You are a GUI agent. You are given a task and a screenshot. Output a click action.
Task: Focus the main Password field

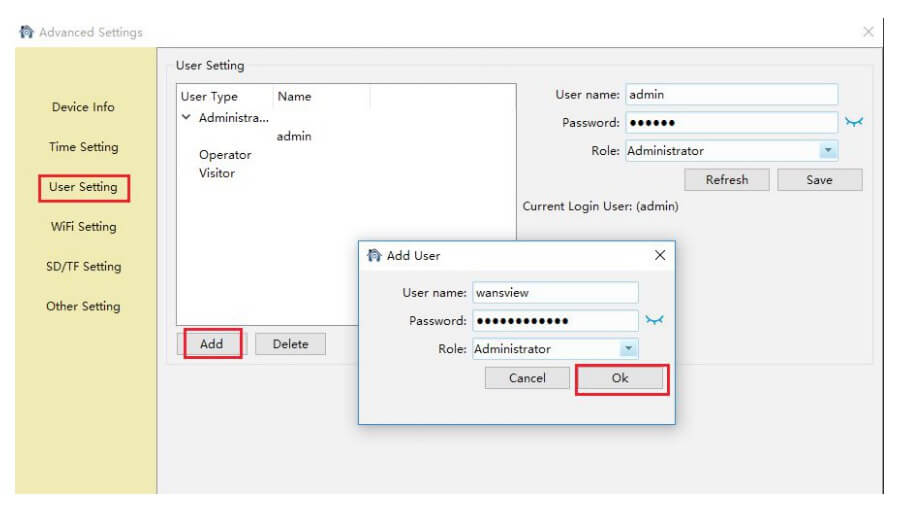(731, 123)
